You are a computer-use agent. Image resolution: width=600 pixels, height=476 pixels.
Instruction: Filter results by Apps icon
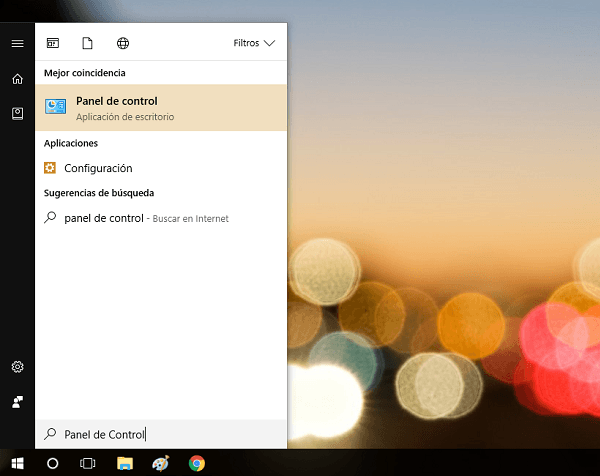click(53, 43)
